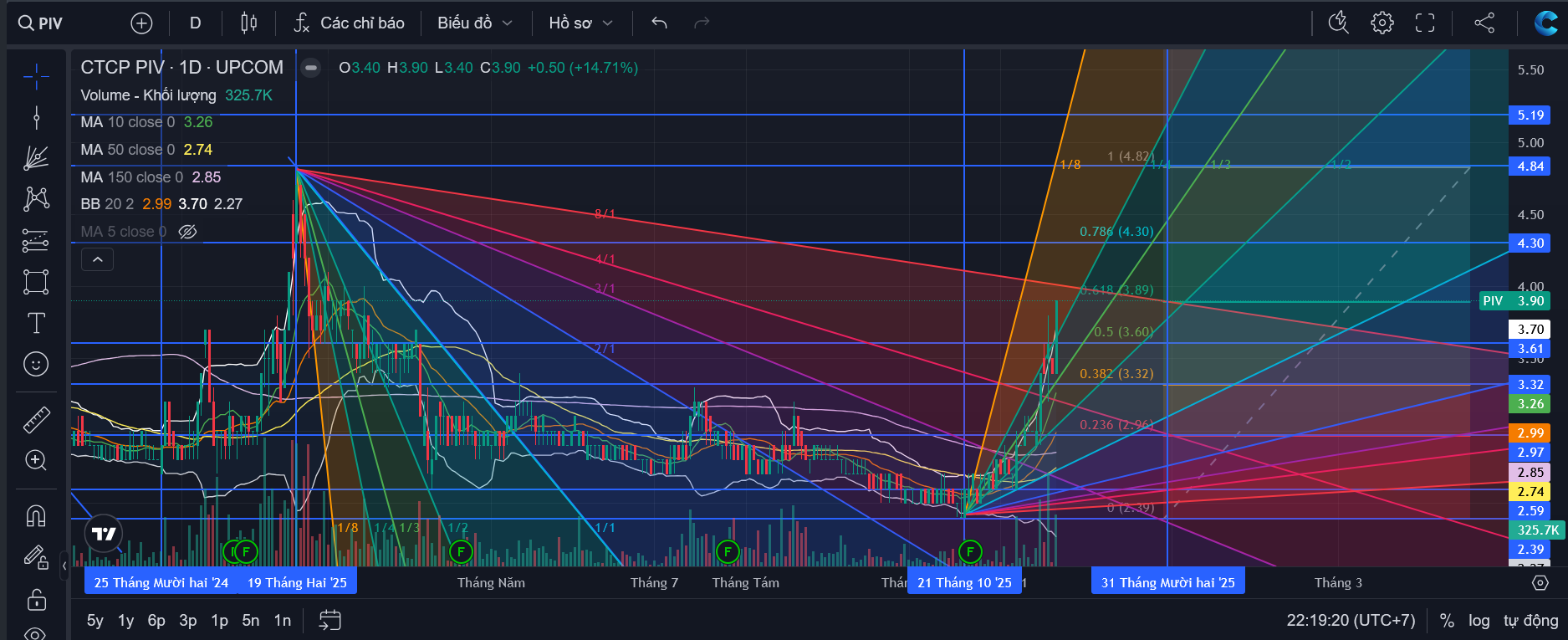Image resolution: width=1568 pixels, height=640 pixels.
Task: Select the MA 150 close indicator legend
Action: pos(151,177)
